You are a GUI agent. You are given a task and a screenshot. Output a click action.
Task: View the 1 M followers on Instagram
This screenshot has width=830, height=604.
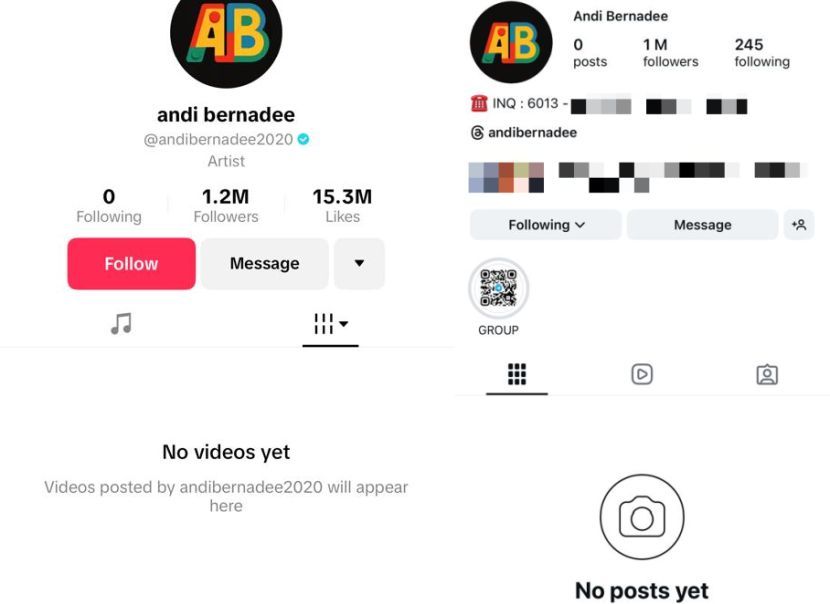click(671, 53)
